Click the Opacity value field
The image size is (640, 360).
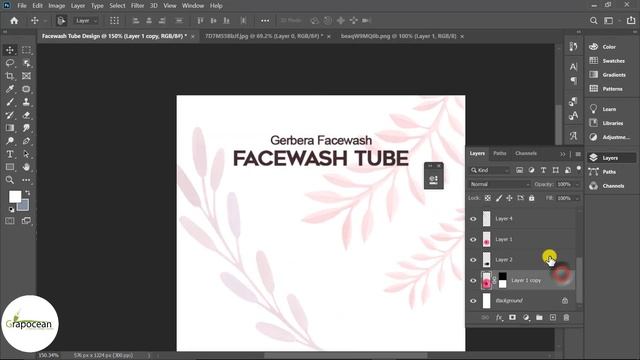[564, 184]
